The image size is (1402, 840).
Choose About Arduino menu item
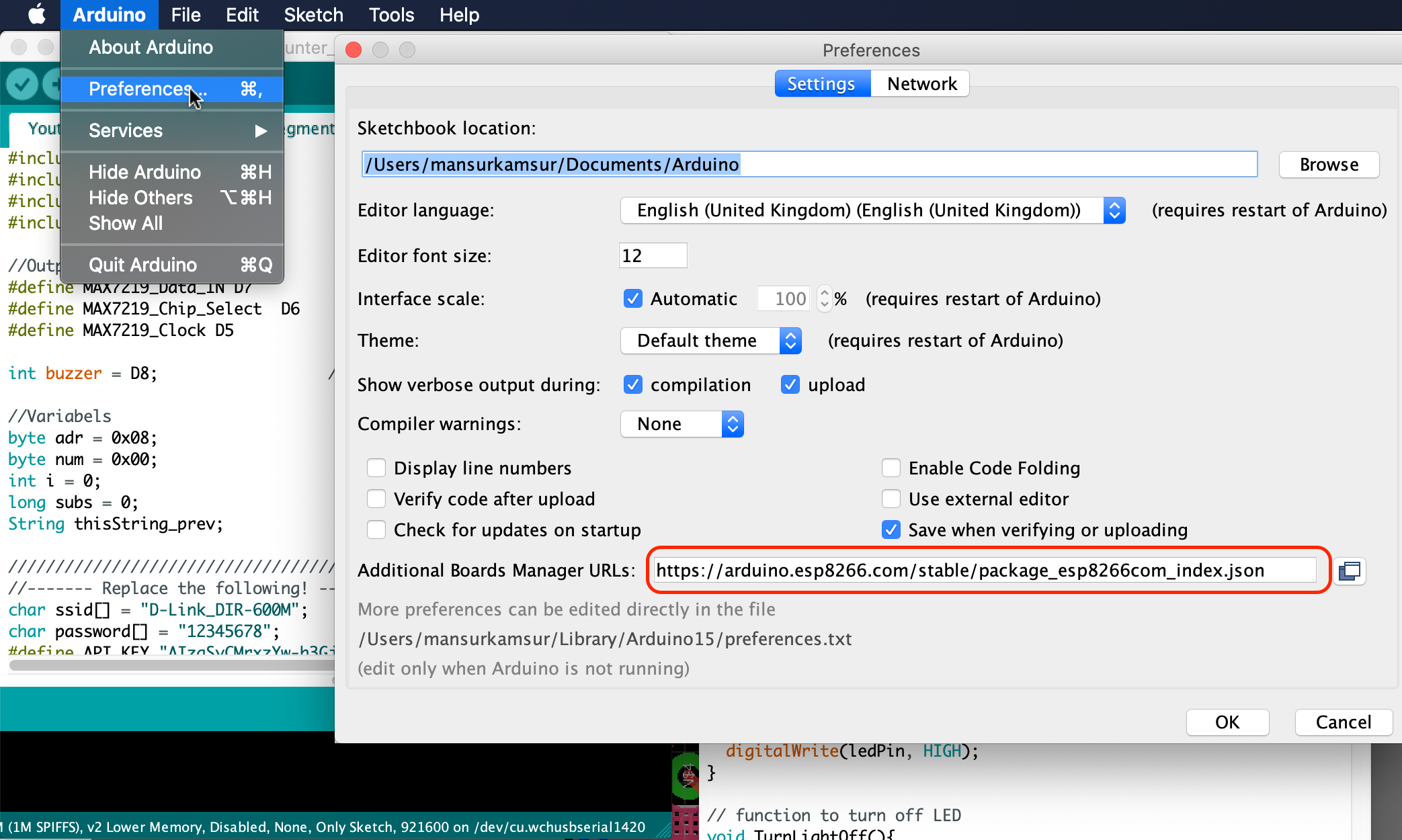coord(172,47)
